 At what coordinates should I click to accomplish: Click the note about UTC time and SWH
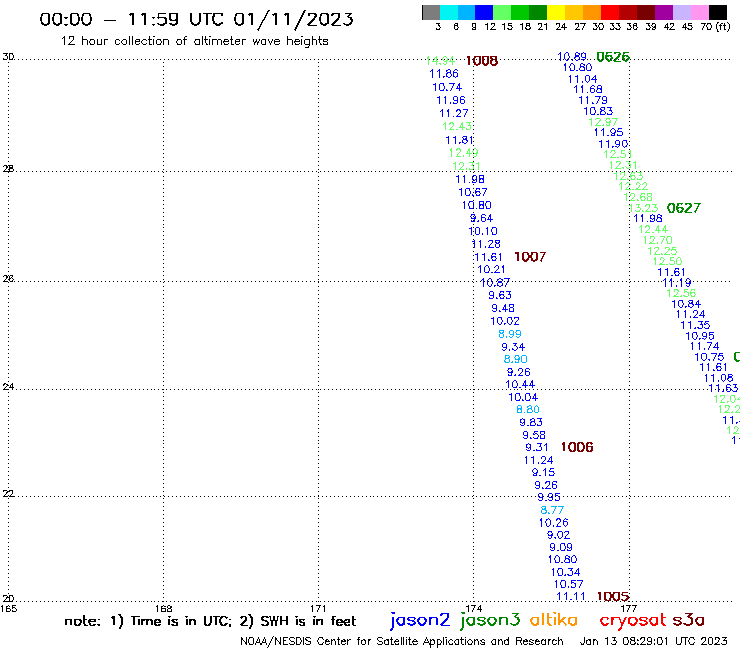tap(210, 621)
